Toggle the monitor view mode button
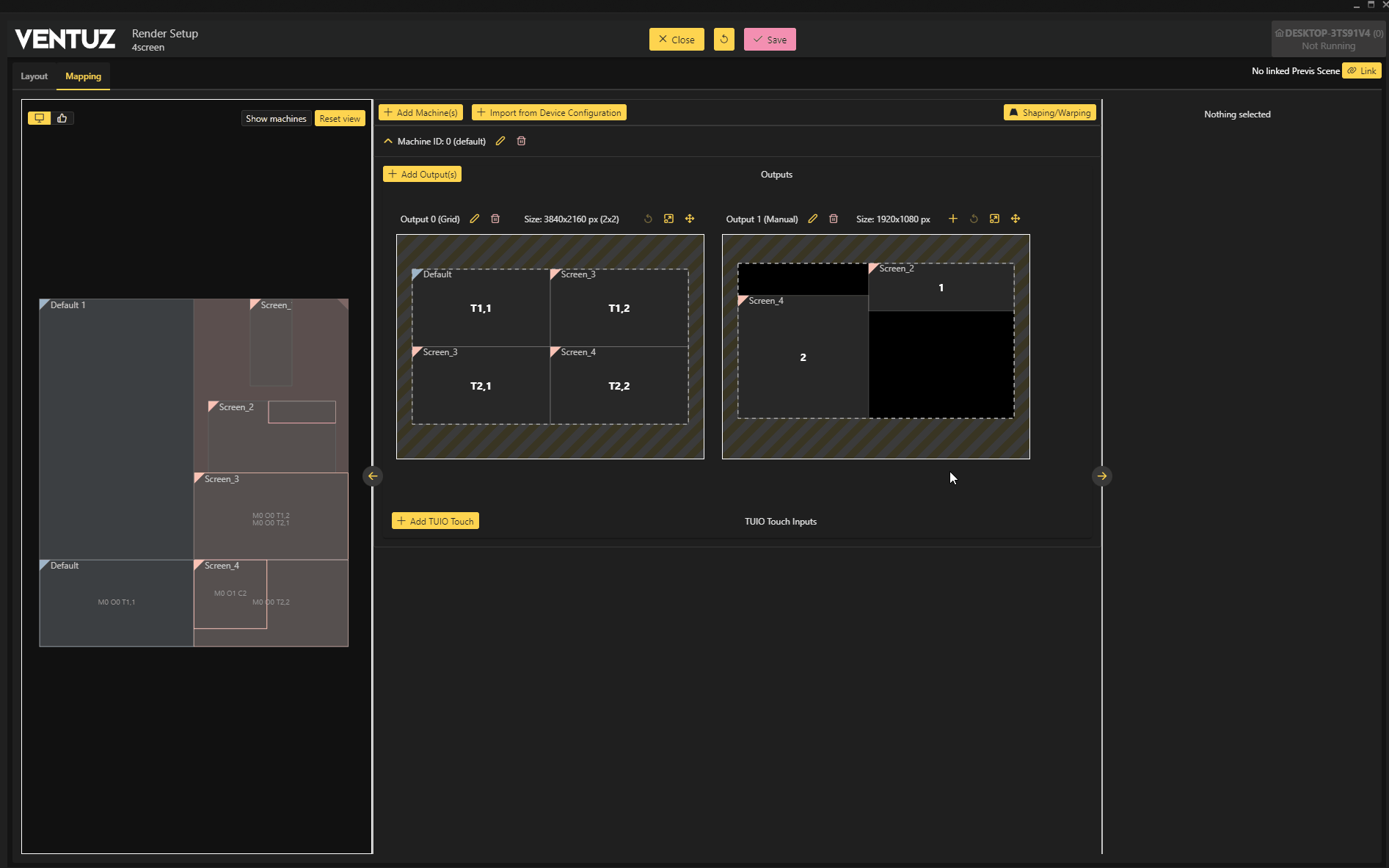 click(40, 118)
